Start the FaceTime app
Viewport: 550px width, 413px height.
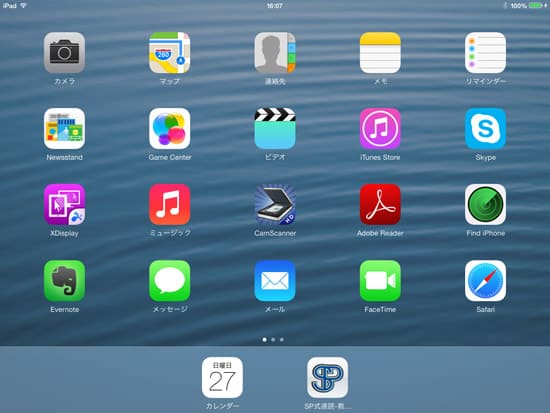pyautogui.click(x=380, y=280)
